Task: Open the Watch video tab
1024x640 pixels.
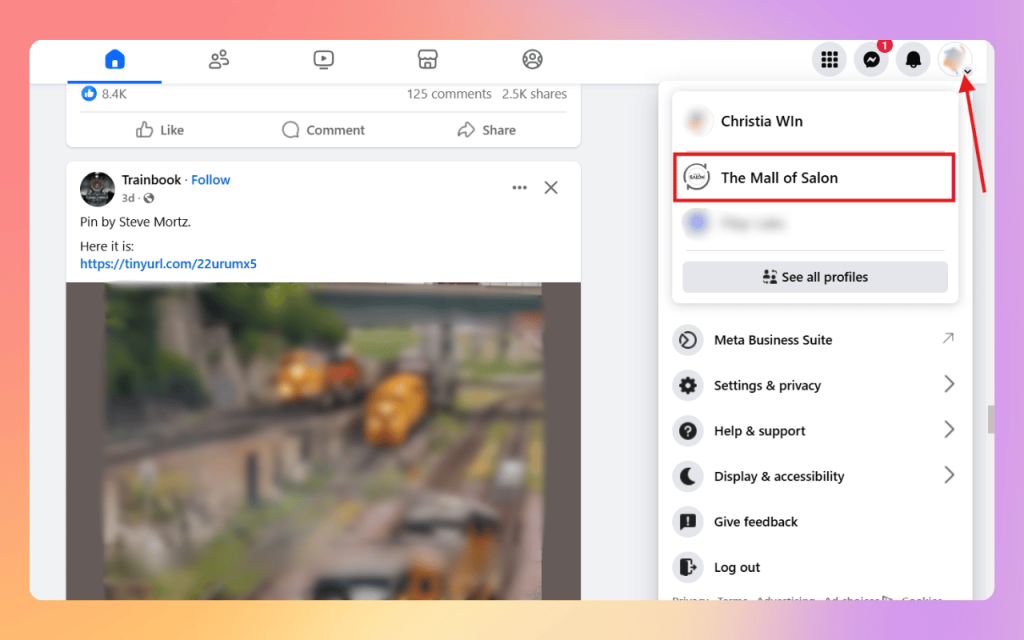Action: click(323, 59)
